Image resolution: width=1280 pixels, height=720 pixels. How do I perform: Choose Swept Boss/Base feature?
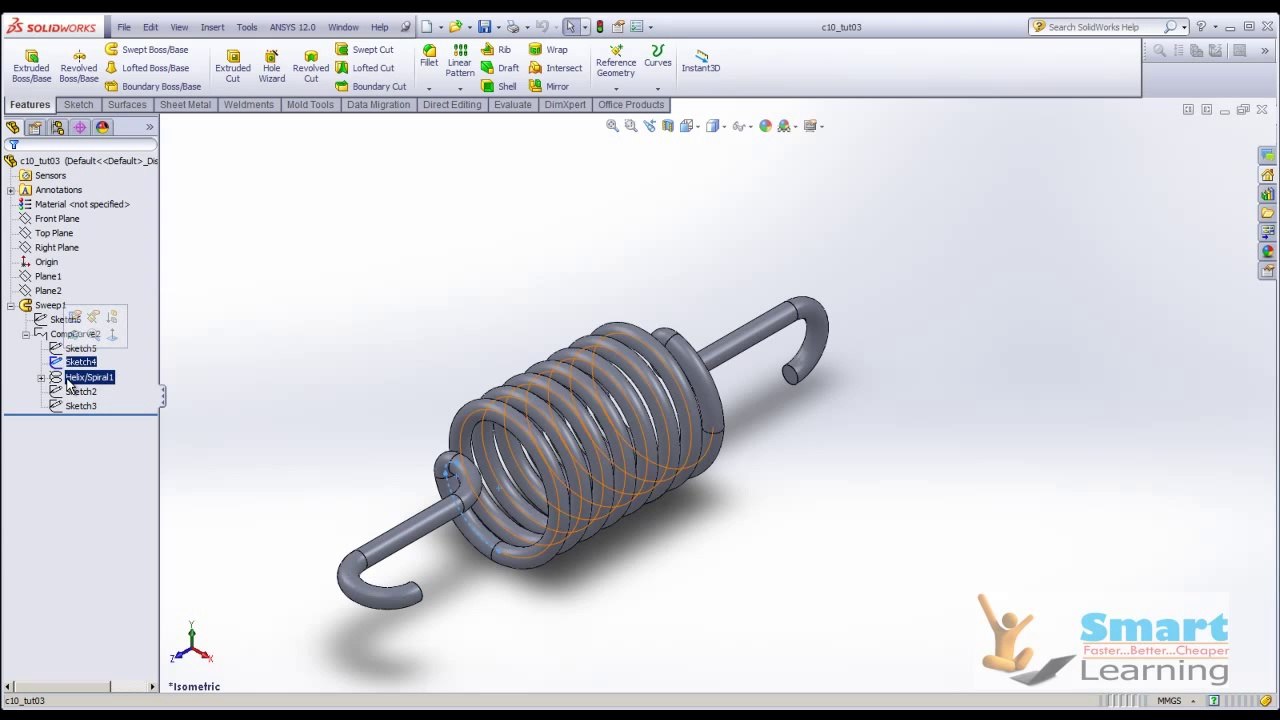(x=146, y=49)
